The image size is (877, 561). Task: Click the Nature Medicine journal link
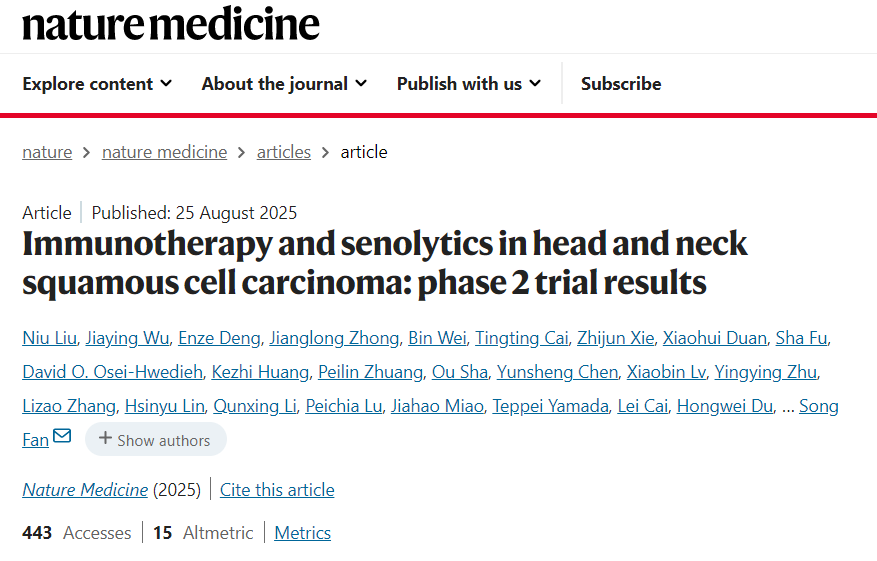click(85, 490)
